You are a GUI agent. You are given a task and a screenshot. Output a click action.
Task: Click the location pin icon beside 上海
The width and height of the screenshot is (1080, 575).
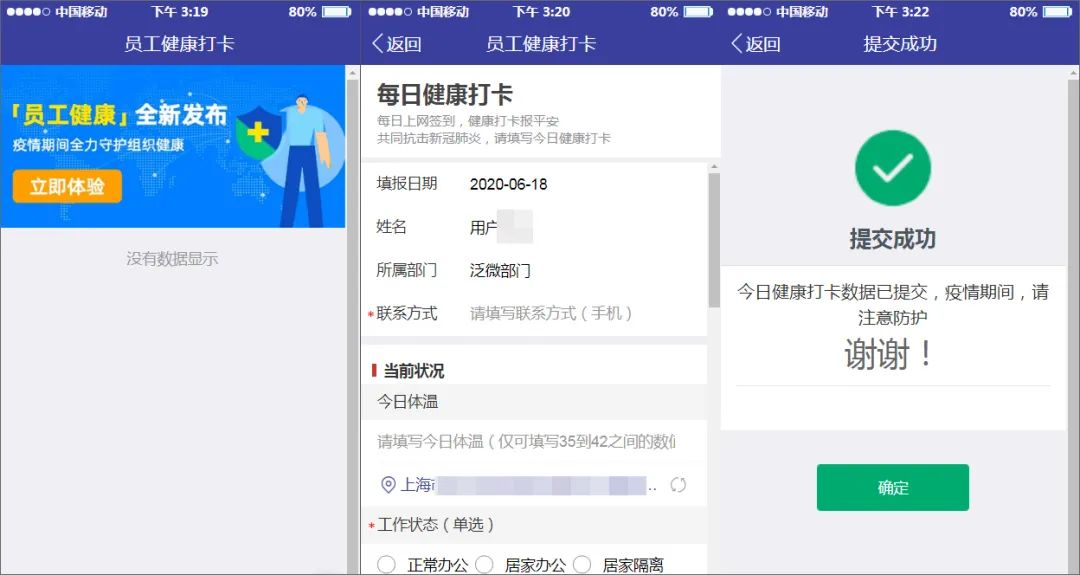point(388,485)
